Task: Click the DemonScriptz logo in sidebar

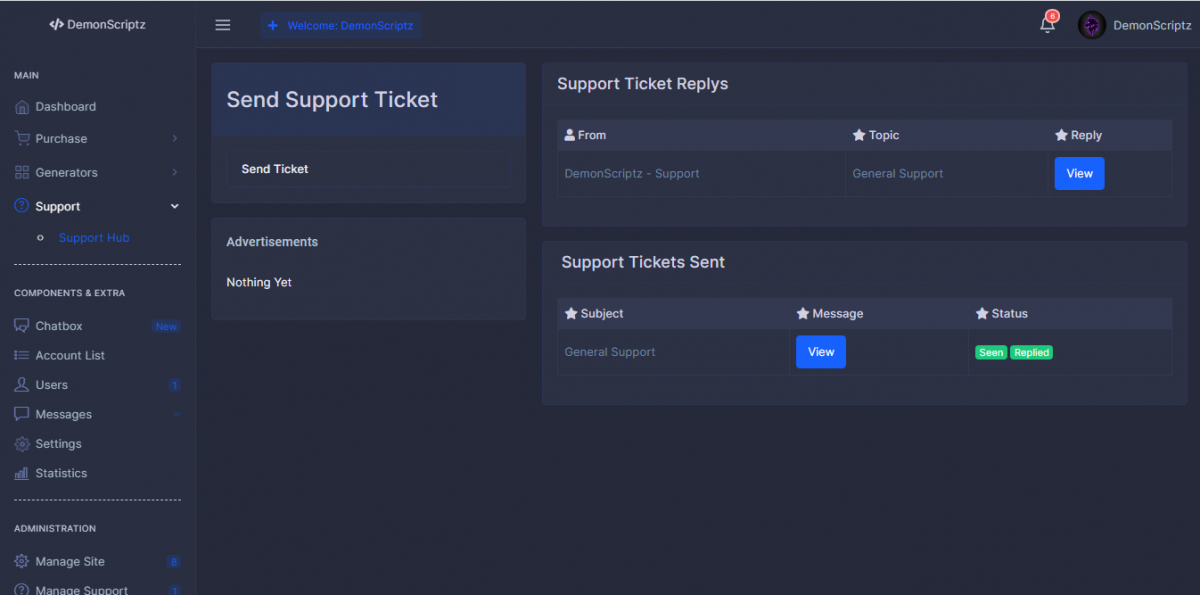Action: click(x=97, y=25)
